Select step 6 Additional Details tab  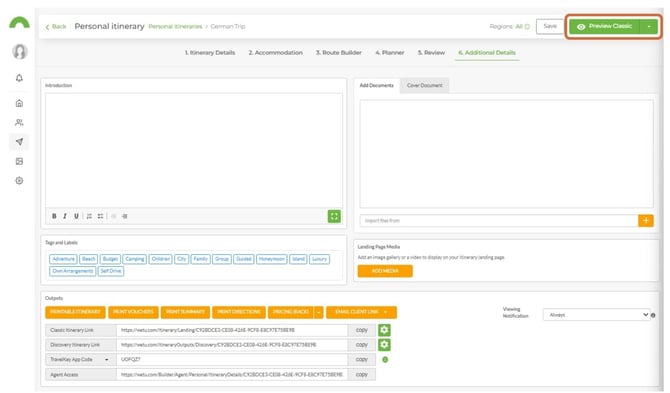[487, 53]
